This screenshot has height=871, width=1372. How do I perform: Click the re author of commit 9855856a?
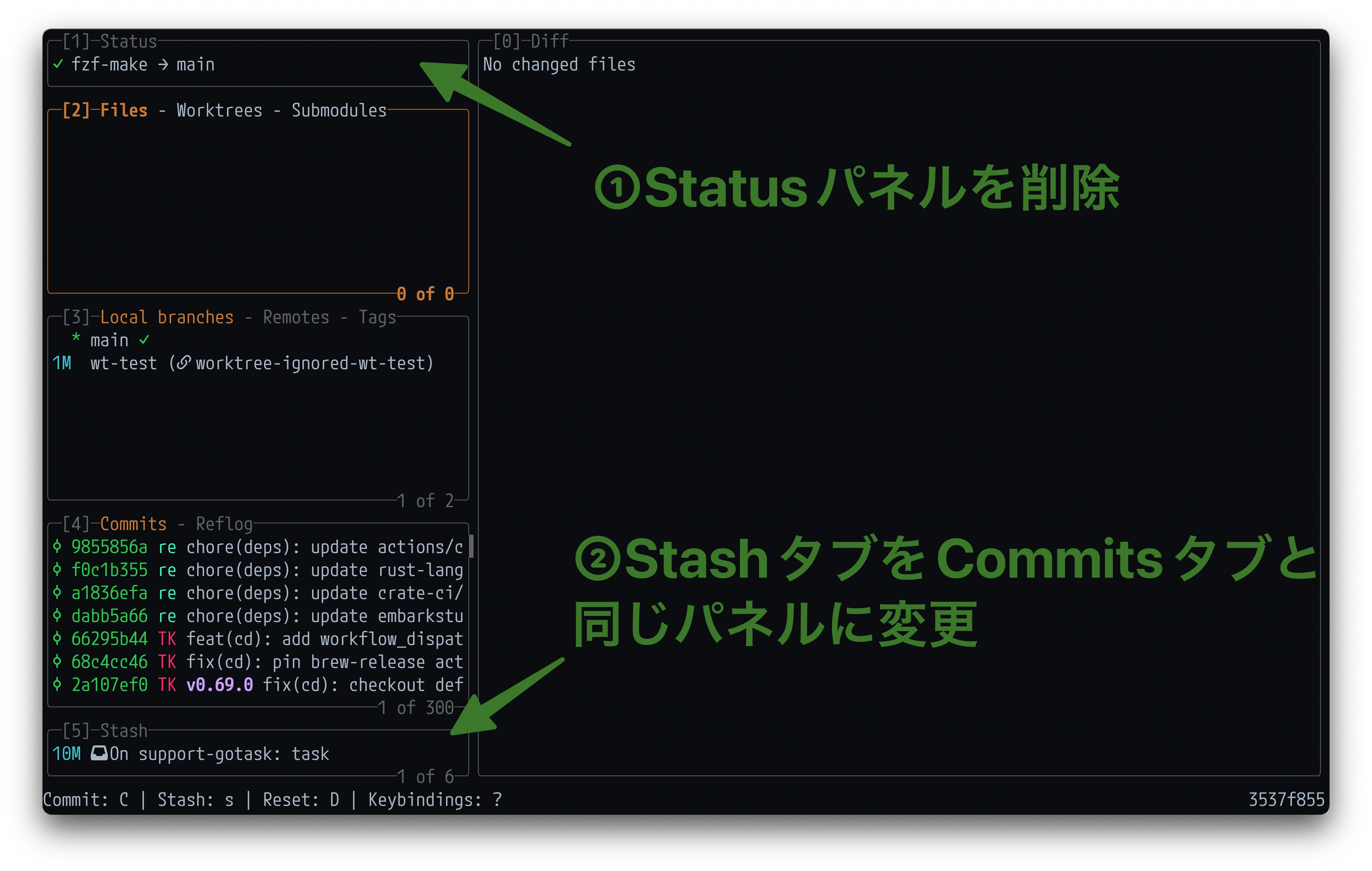pyautogui.click(x=167, y=547)
